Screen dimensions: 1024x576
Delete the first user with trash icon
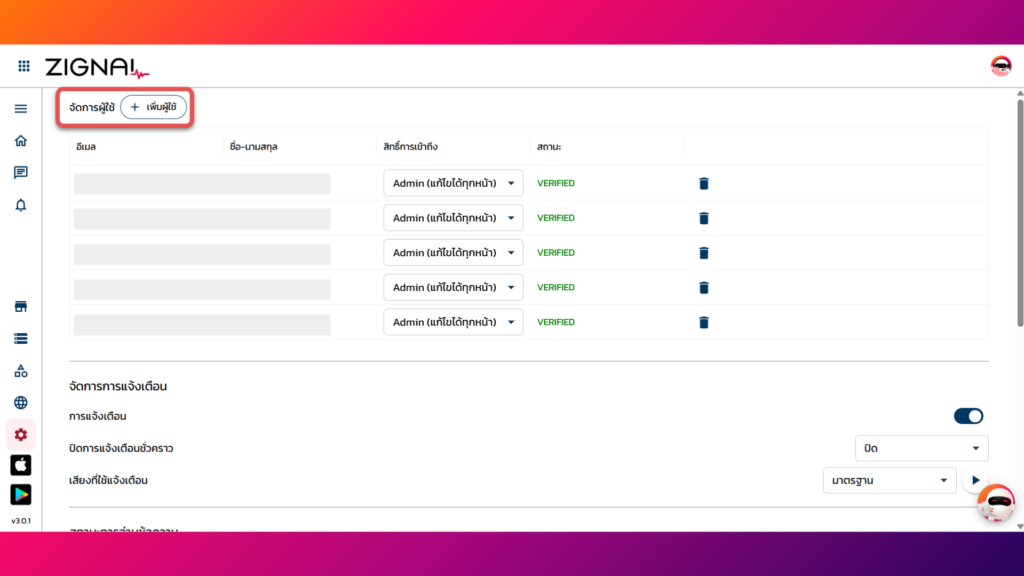click(x=703, y=183)
